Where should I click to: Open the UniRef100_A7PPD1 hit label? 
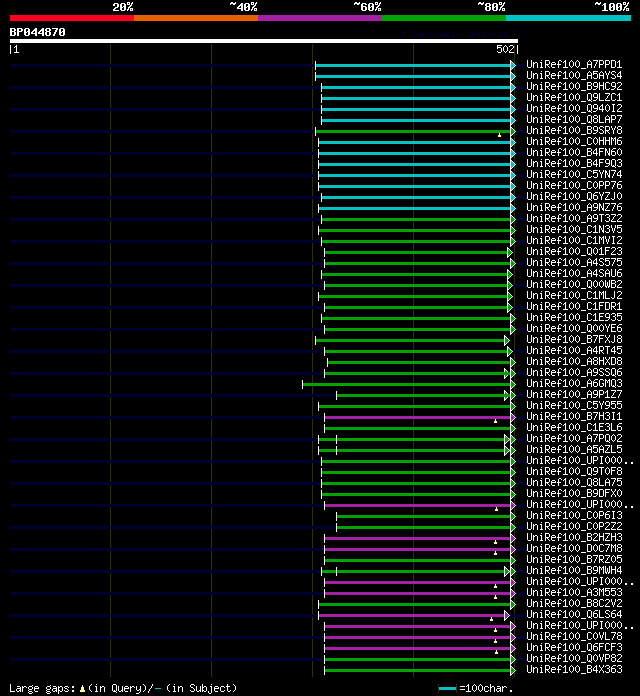tap(574, 64)
